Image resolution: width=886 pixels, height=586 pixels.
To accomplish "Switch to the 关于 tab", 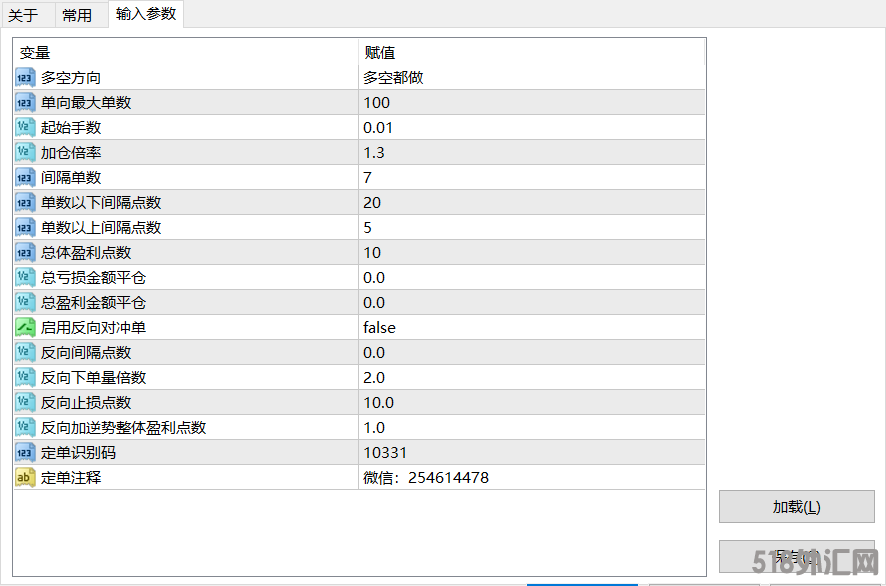I will pyautogui.click(x=23, y=15).
